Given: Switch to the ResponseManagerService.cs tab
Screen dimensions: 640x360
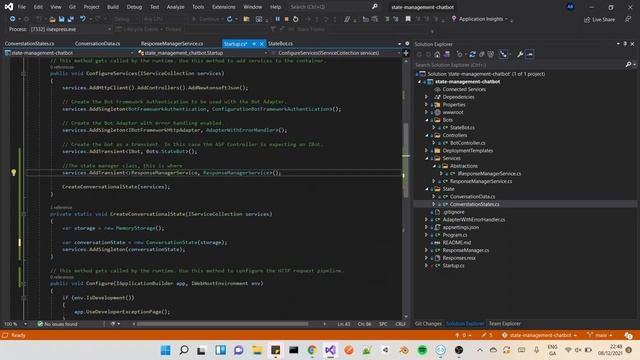Looking at the screenshot, I should pos(172,44).
